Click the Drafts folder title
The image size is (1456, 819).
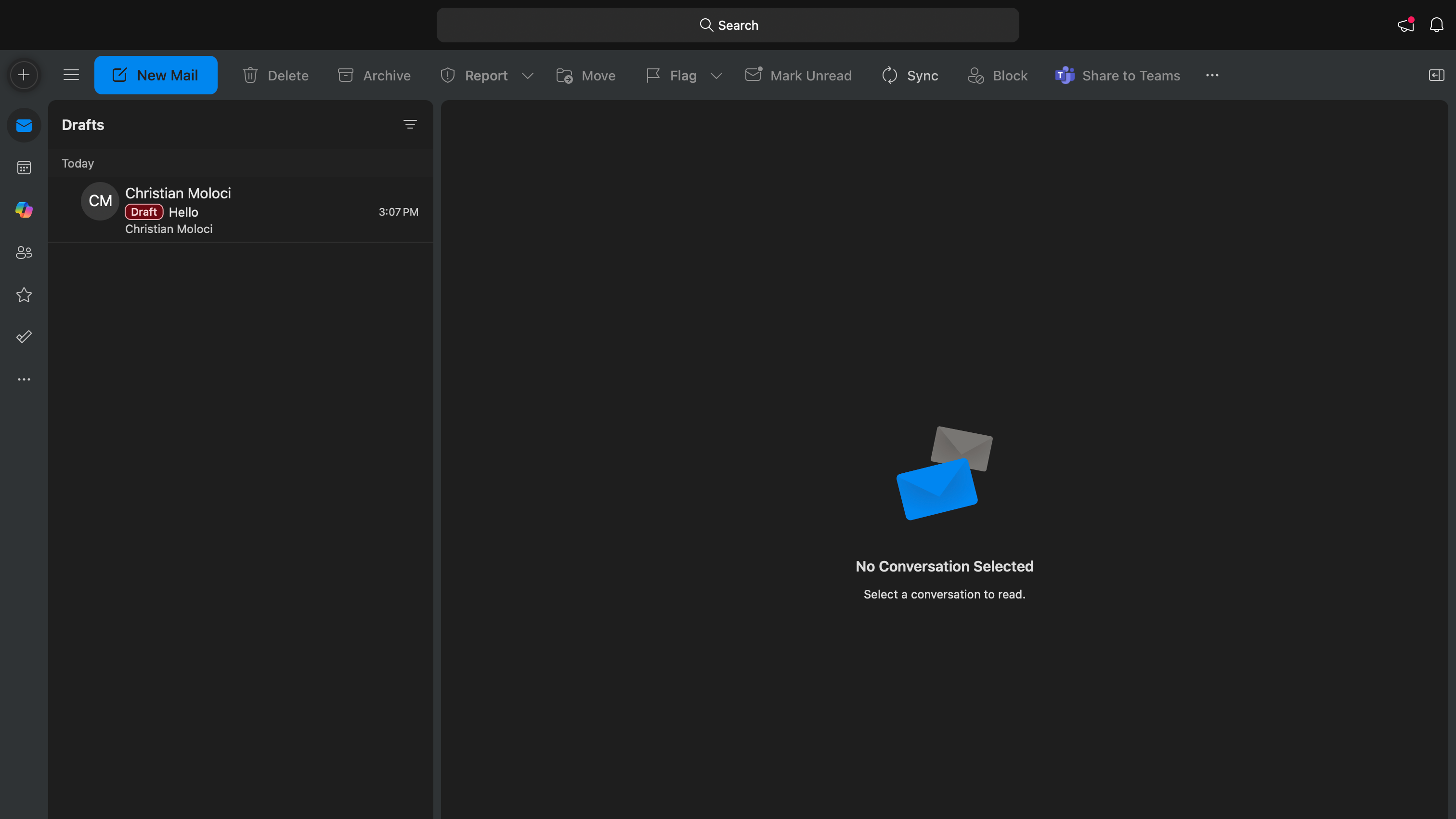pyautogui.click(x=82, y=125)
